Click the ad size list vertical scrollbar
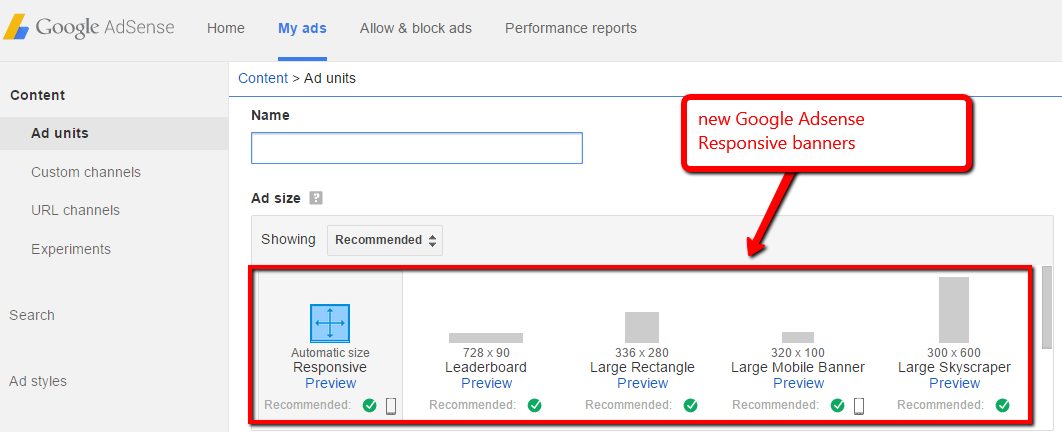 coord(1046,307)
